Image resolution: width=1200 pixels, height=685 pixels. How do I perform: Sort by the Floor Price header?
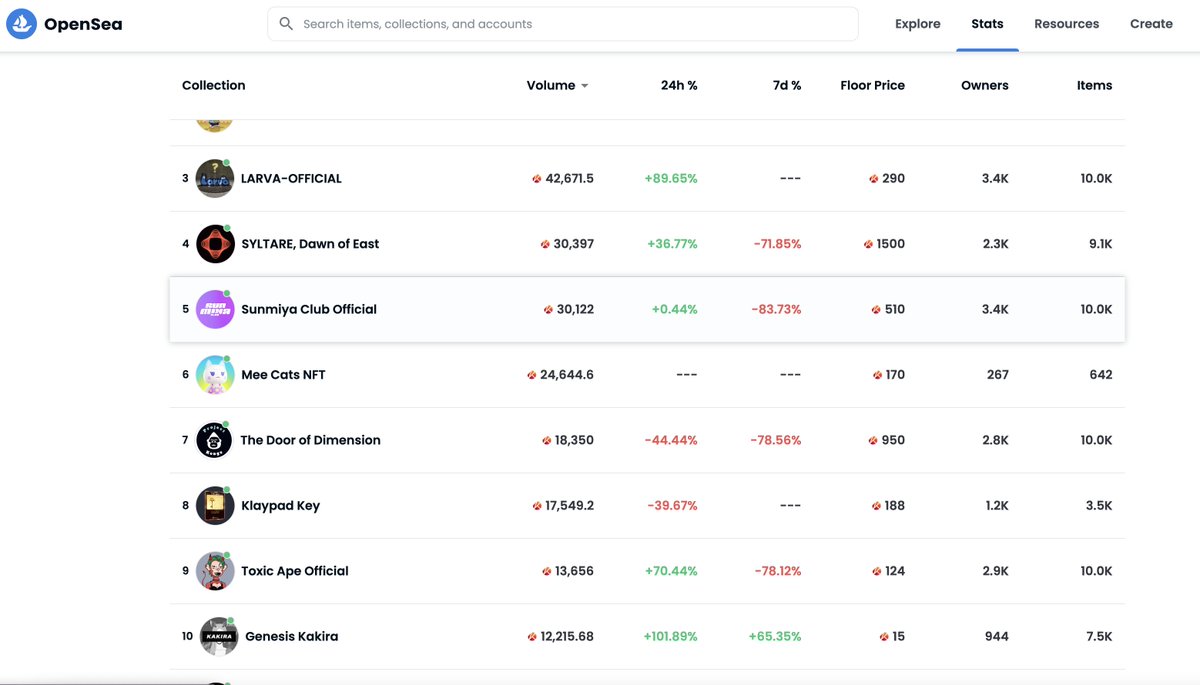[872, 85]
